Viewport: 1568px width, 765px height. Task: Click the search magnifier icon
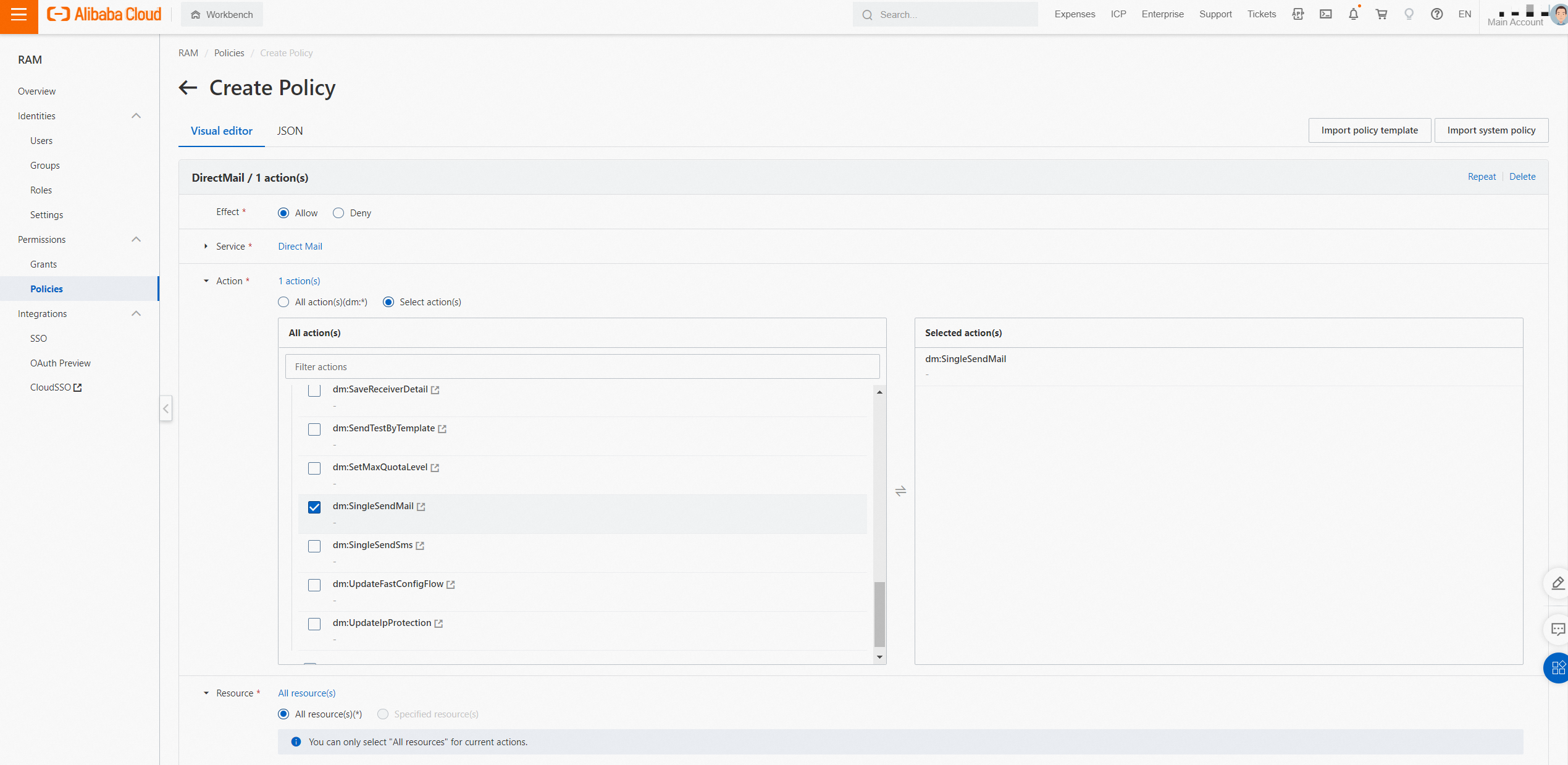[868, 15]
